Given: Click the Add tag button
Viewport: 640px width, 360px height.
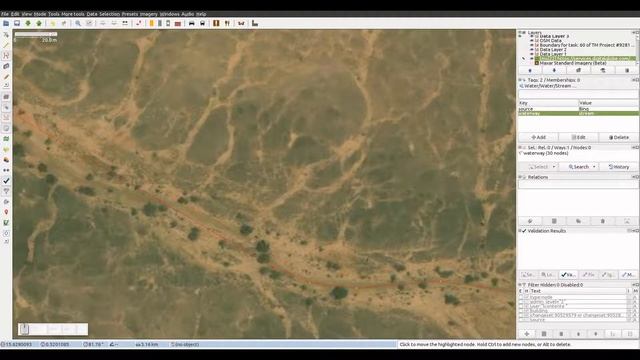Looking at the screenshot, I should point(538,138).
